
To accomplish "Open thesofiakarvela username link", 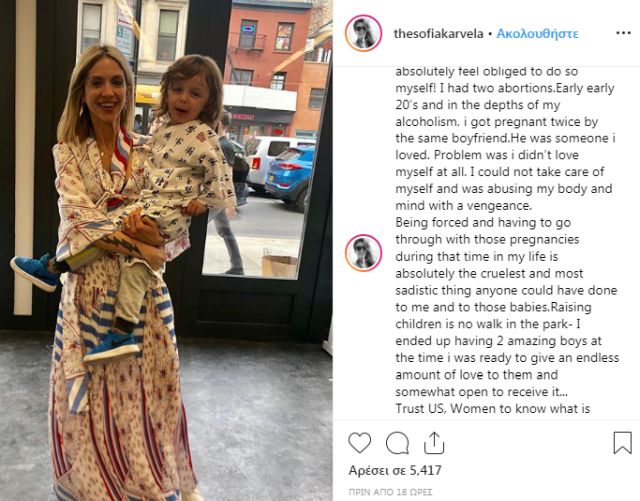I will [438, 33].
